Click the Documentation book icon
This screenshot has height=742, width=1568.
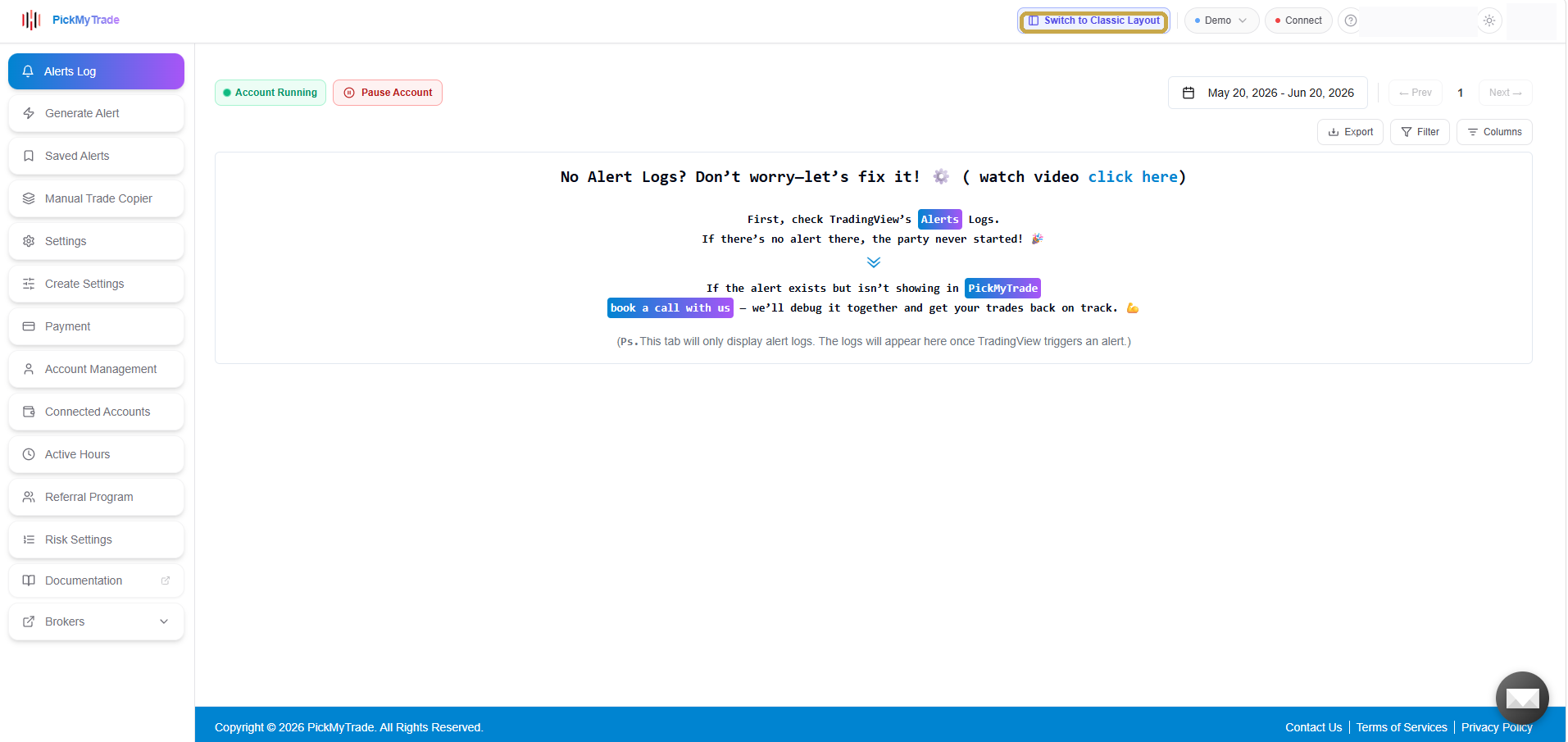[x=29, y=580]
